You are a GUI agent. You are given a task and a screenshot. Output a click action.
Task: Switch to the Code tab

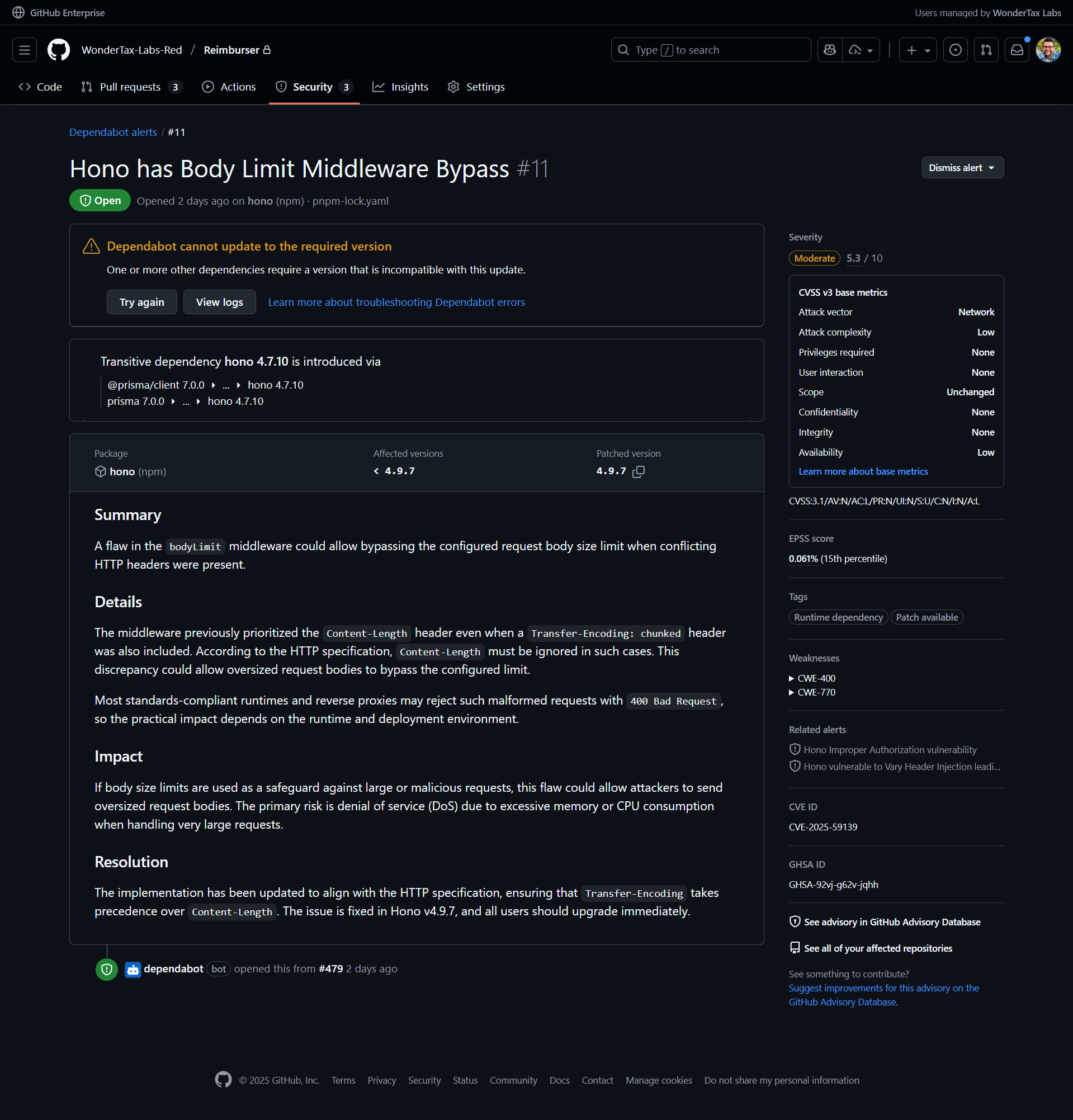[40, 87]
